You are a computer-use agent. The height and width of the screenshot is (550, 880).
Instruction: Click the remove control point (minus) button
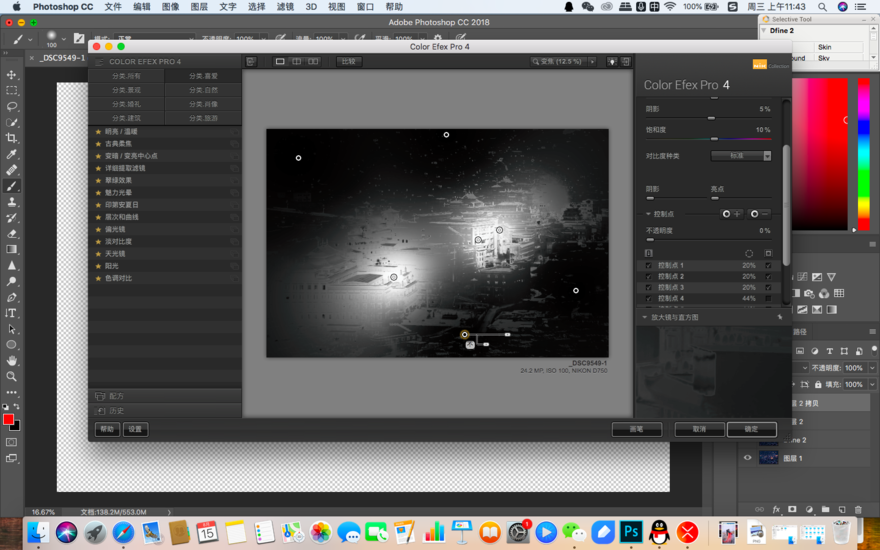(x=759, y=214)
